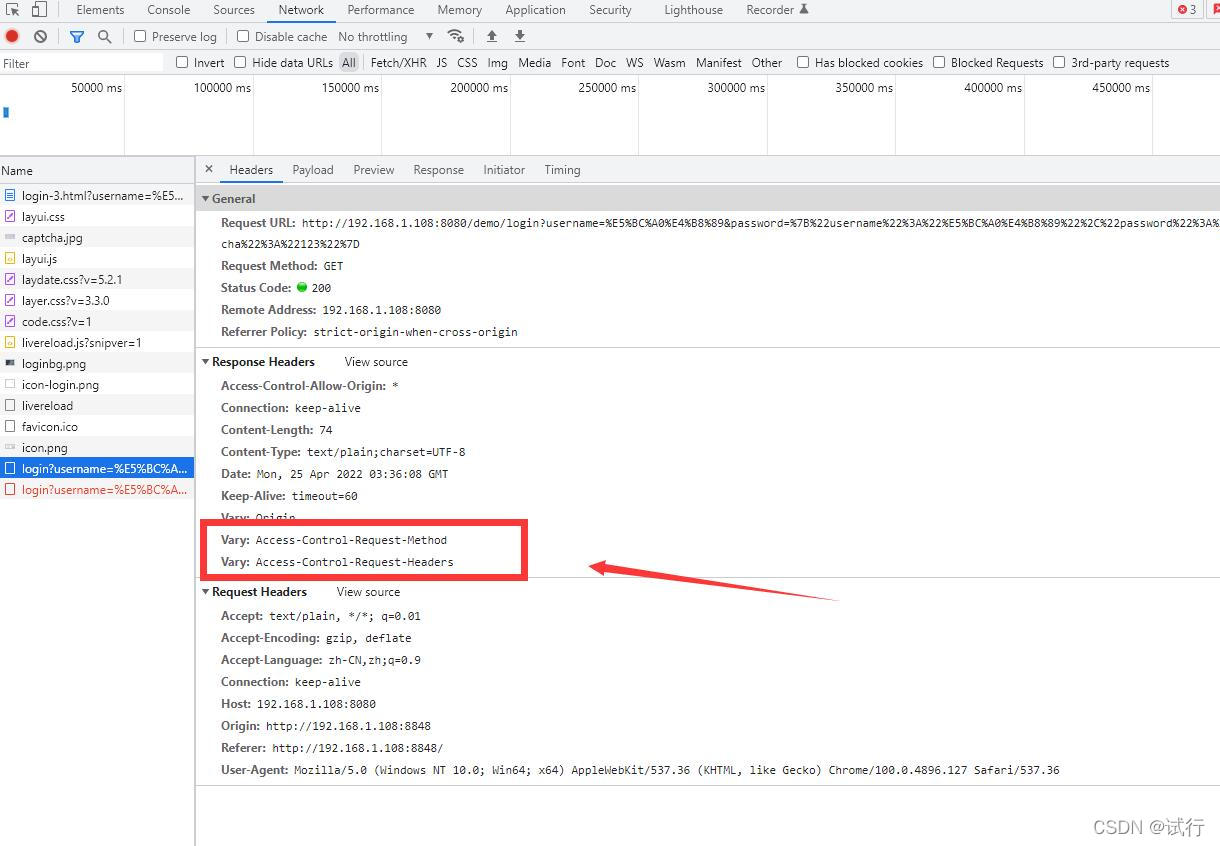Close the request details pane
Image resolution: width=1220 pixels, height=846 pixels.
click(x=208, y=169)
